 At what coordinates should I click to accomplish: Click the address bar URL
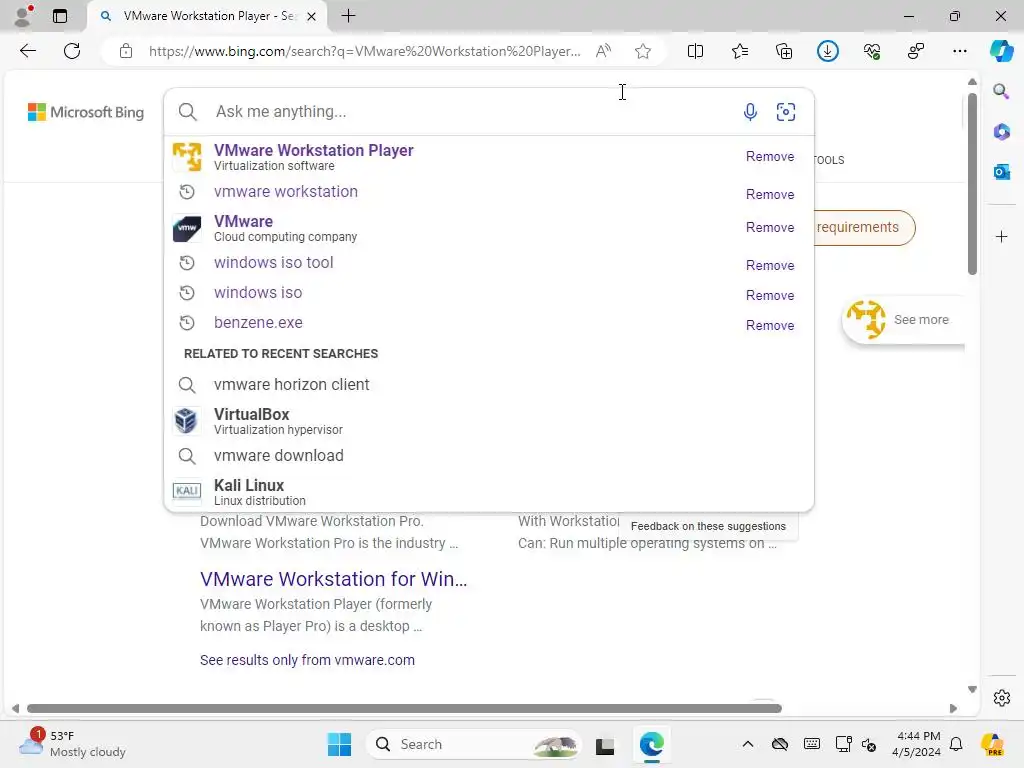coord(364,51)
